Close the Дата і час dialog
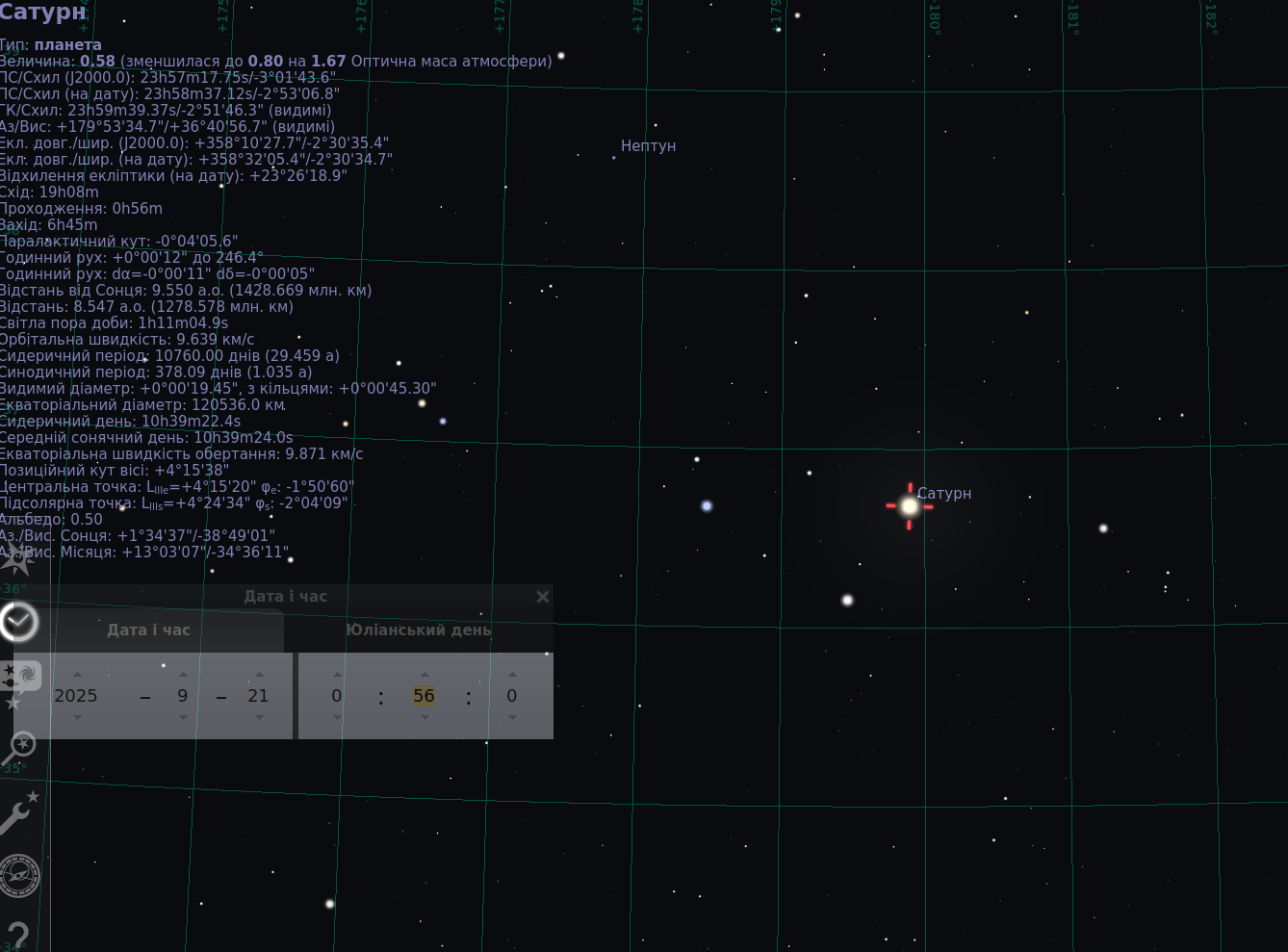Screen dimensions: 1288x952 [x=543, y=597]
